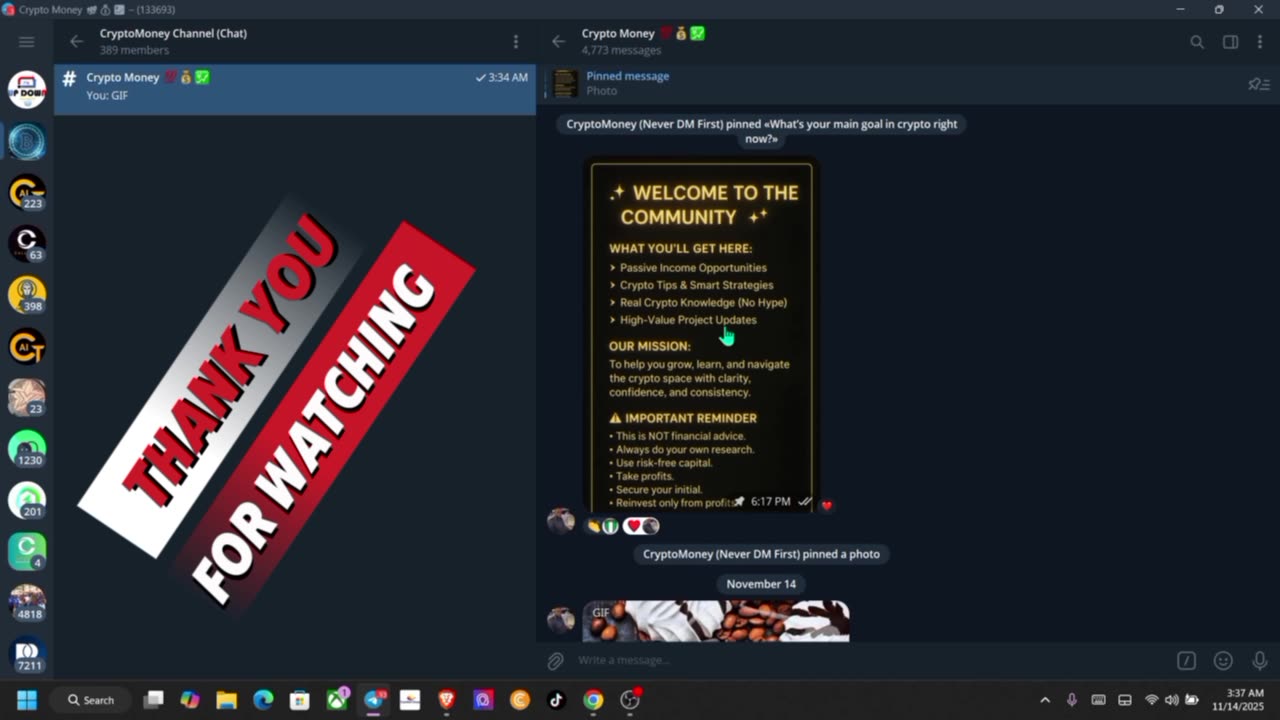Open sidebar chat with 1230 unread badge
This screenshot has height=720, width=1280.
[x=27, y=449]
